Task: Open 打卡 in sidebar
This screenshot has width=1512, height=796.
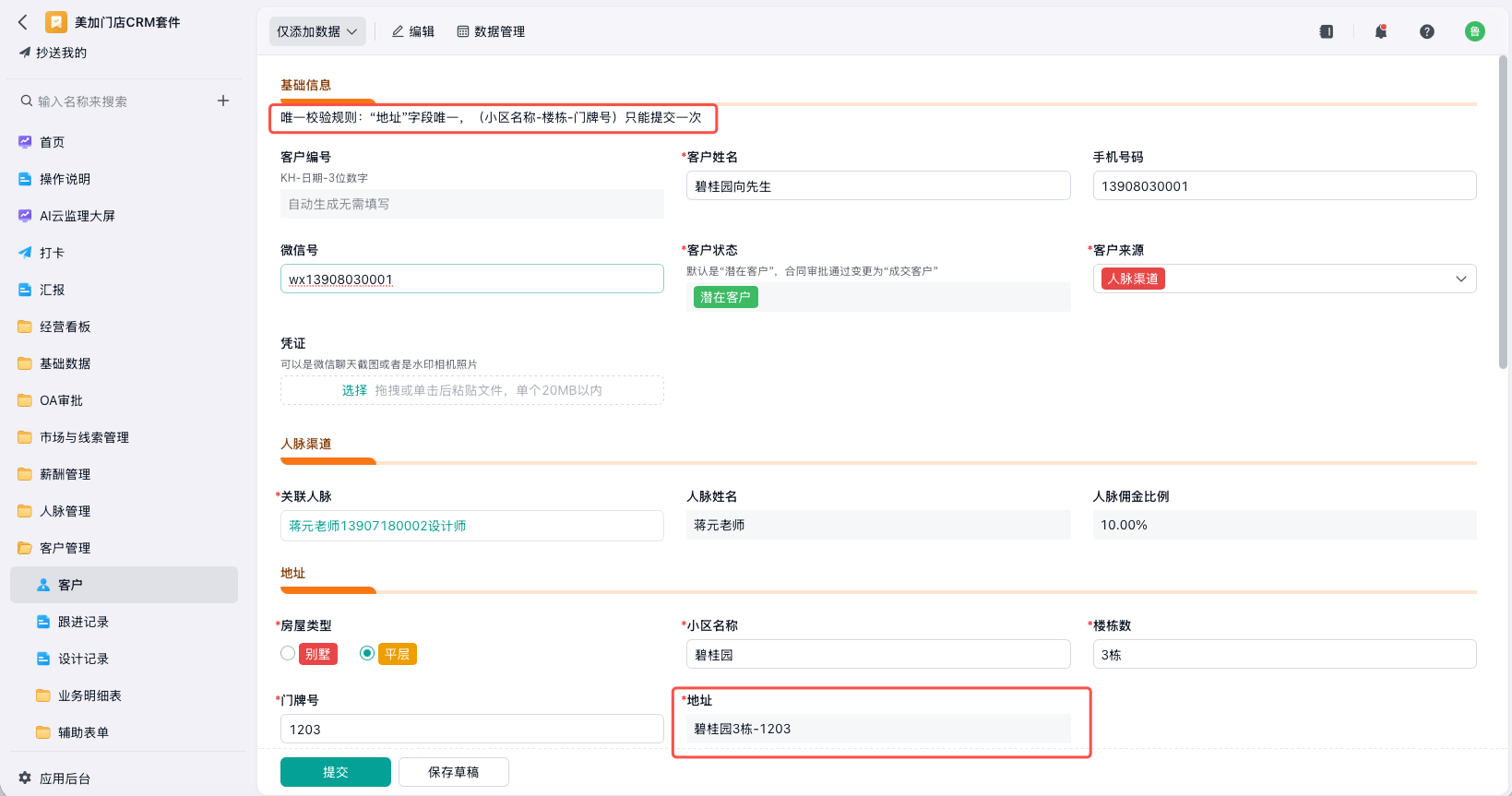Action: point(124,253)
